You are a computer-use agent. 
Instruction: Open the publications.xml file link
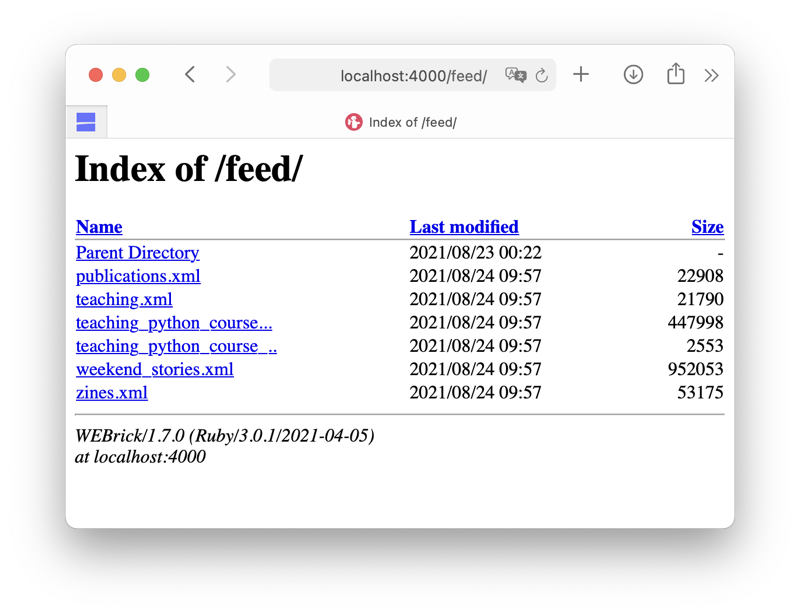(138, 276)
